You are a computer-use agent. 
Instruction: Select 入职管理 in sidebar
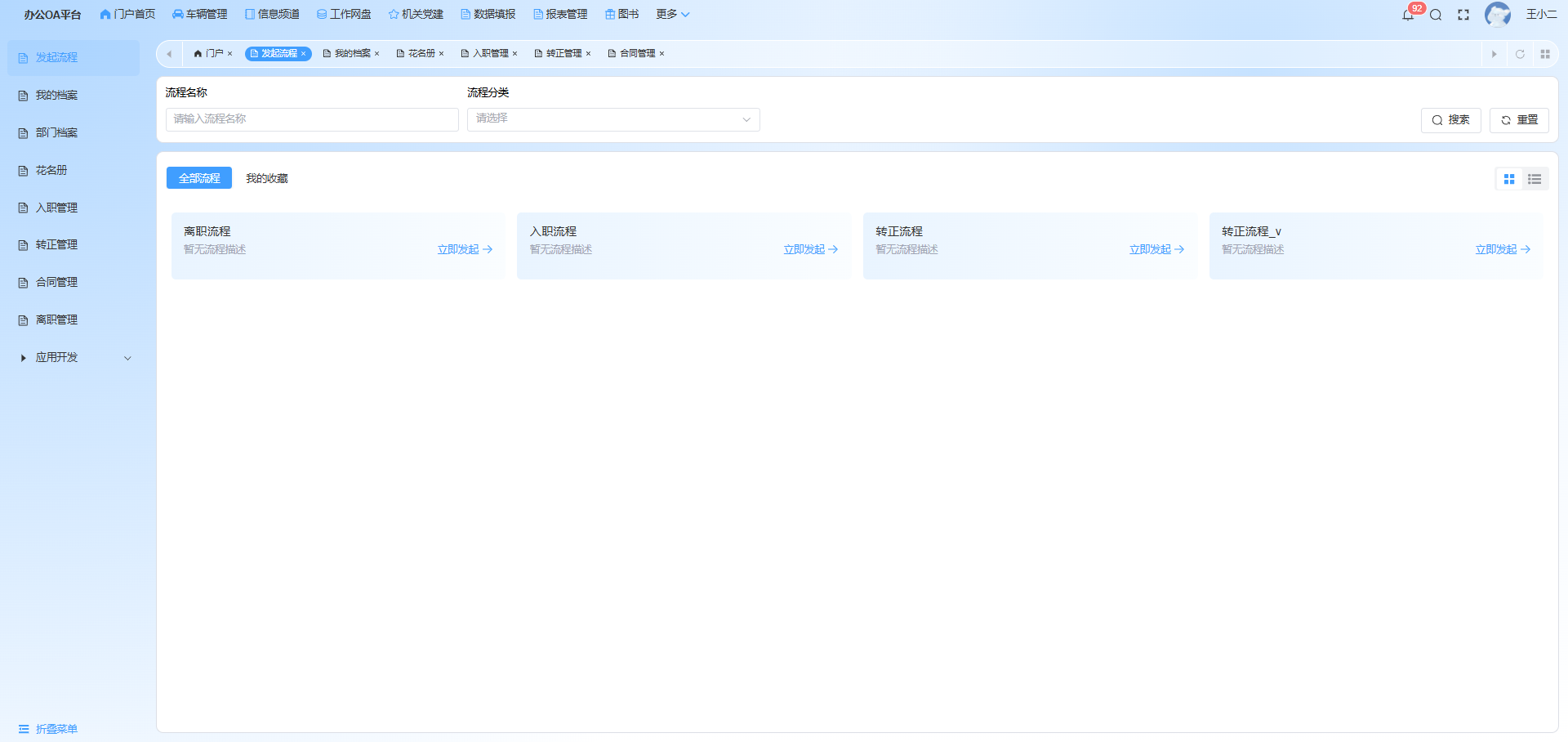[73, 208]
